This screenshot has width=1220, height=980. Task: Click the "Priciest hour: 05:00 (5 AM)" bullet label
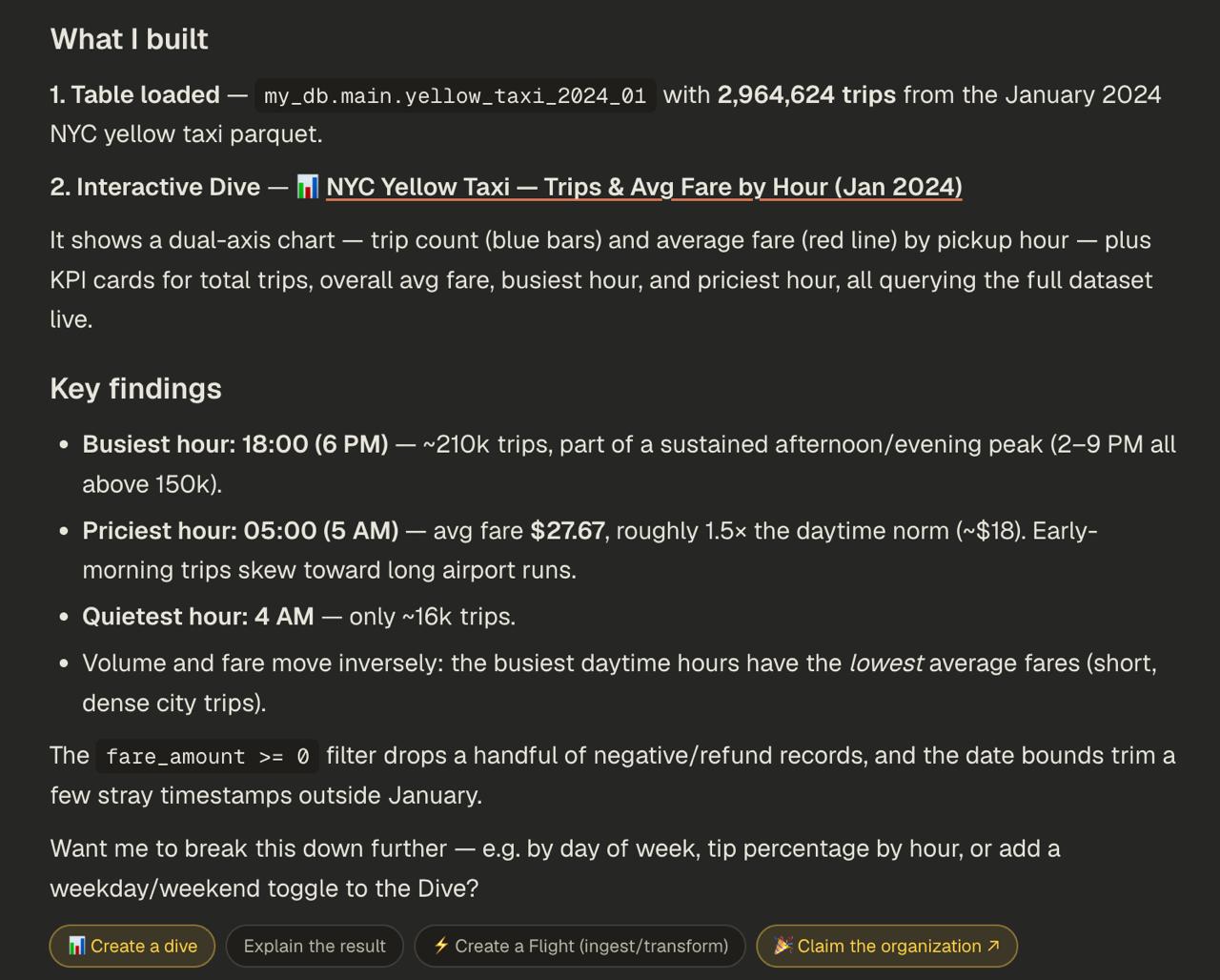click(x=240, y=530)
